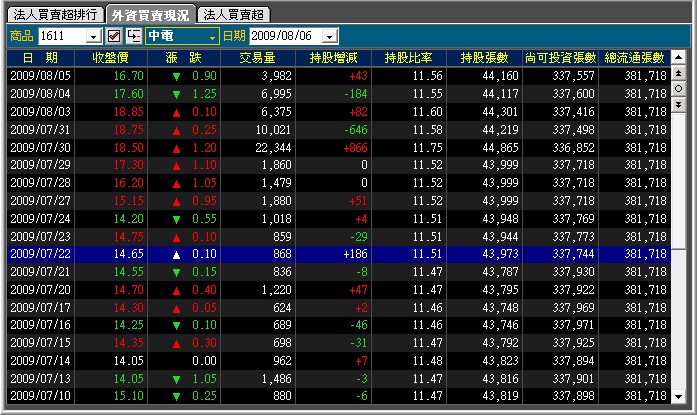Select the row dated 2009/07/21
The width and height of the screenshot is (697, 415).
pos(339,271)
